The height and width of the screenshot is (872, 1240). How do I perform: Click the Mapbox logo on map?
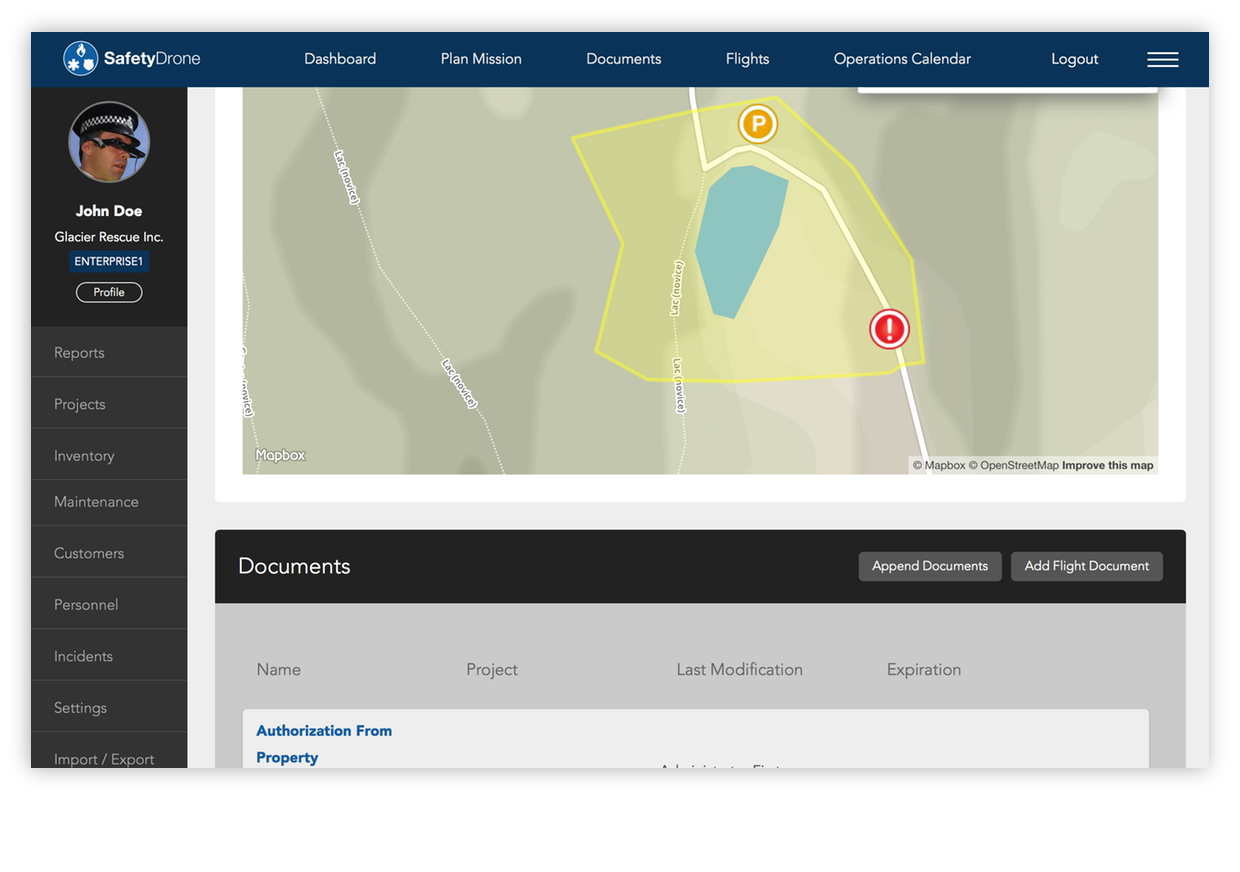(x=280, y=455)
